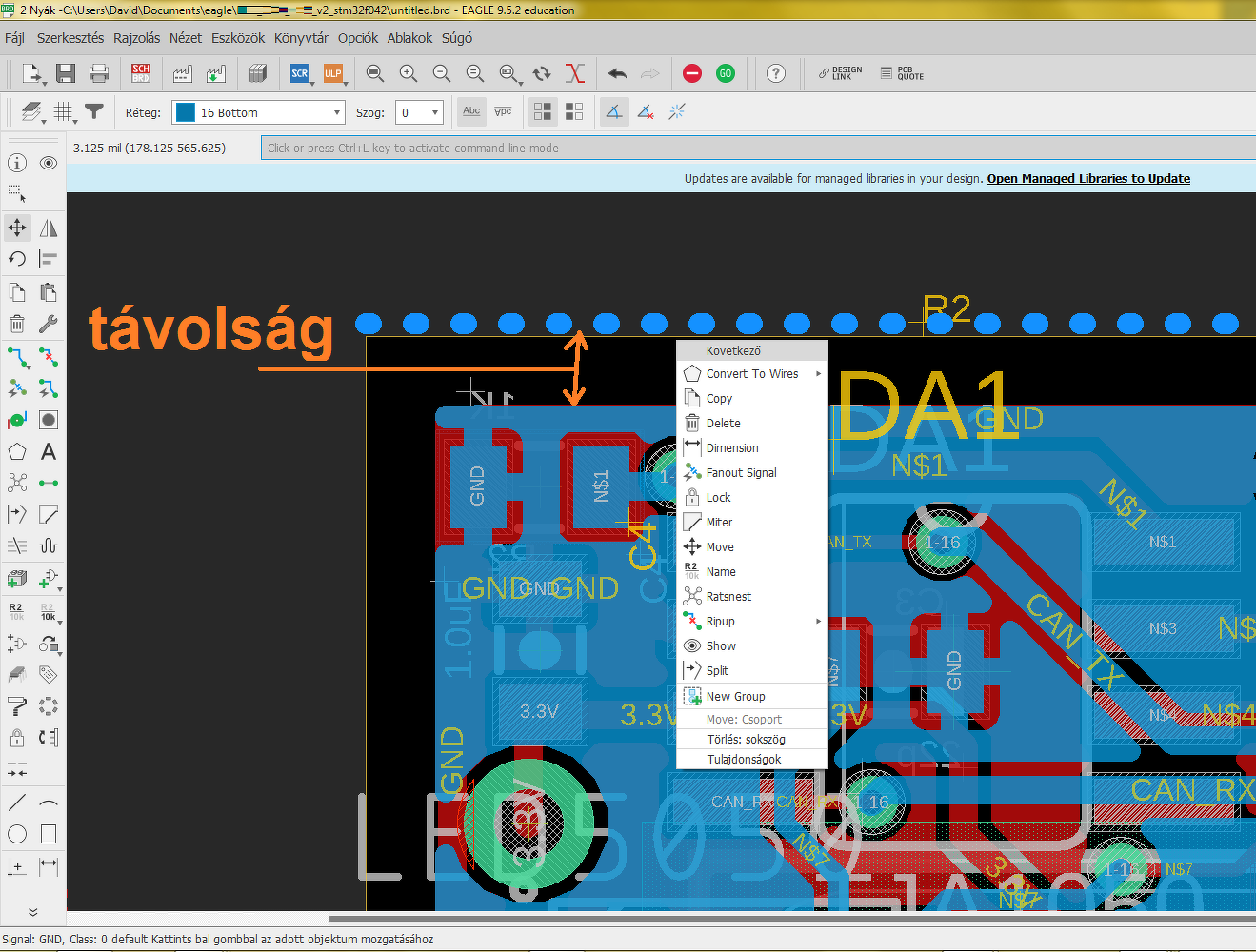Screen dimensions: 1256x952
Task: Expand the Szög angle dropdown
Action: pyautogui.click(x=420, y=112)
